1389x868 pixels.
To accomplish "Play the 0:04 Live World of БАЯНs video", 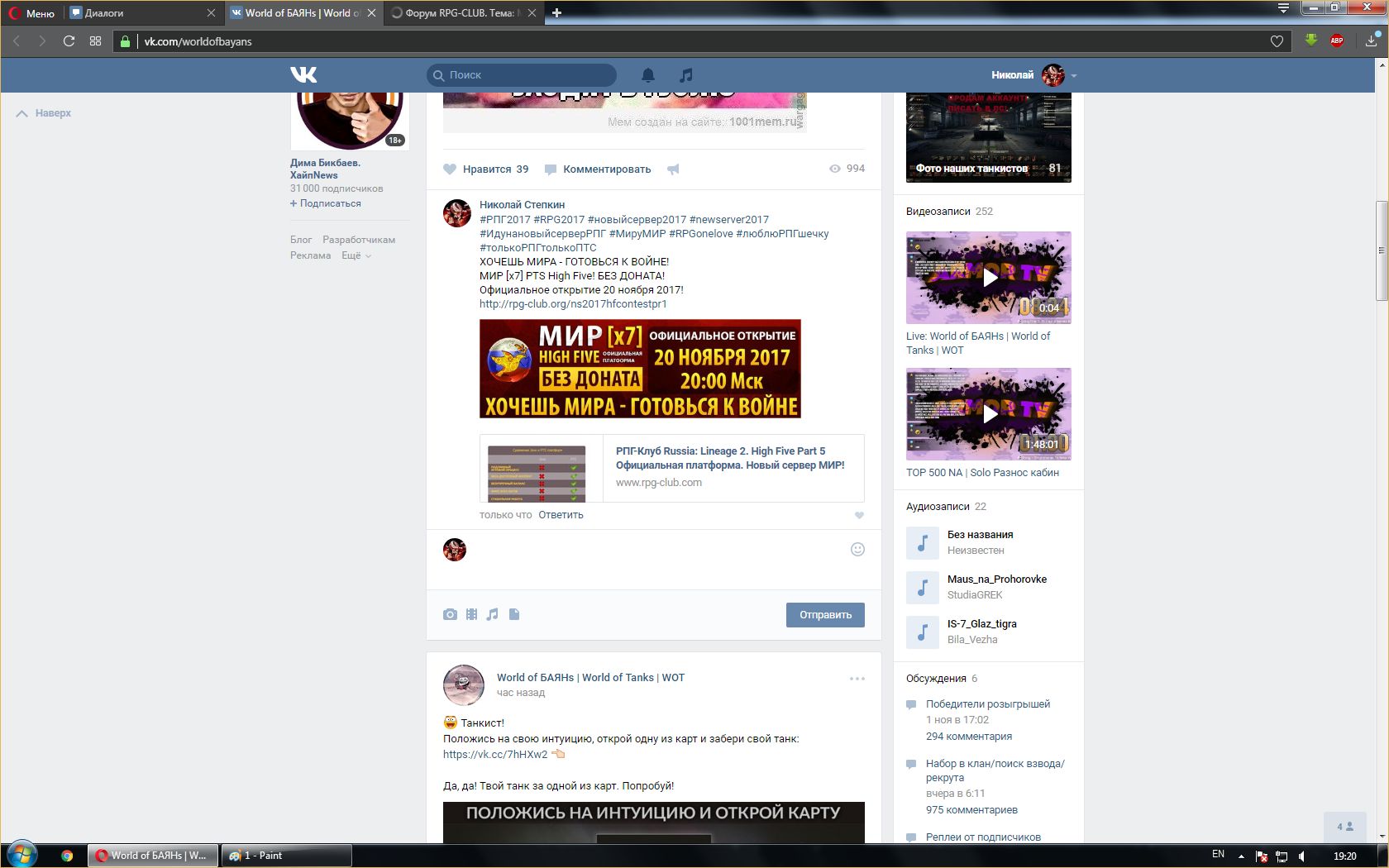I will pyautogui.click(x=989, y=278).
